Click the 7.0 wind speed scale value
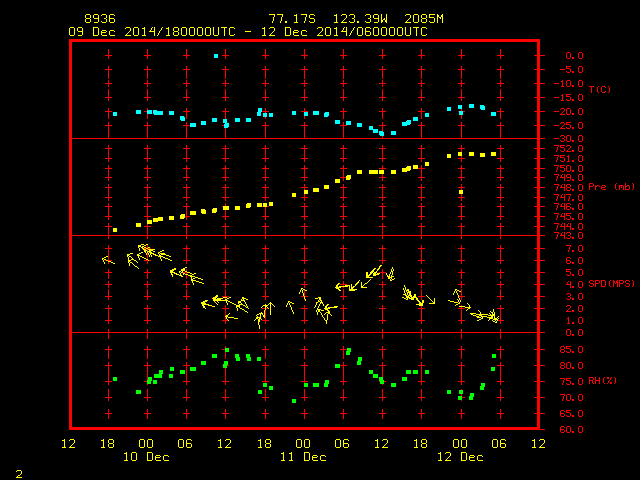The width and height of the screenshot is (640, 480). 574,249
